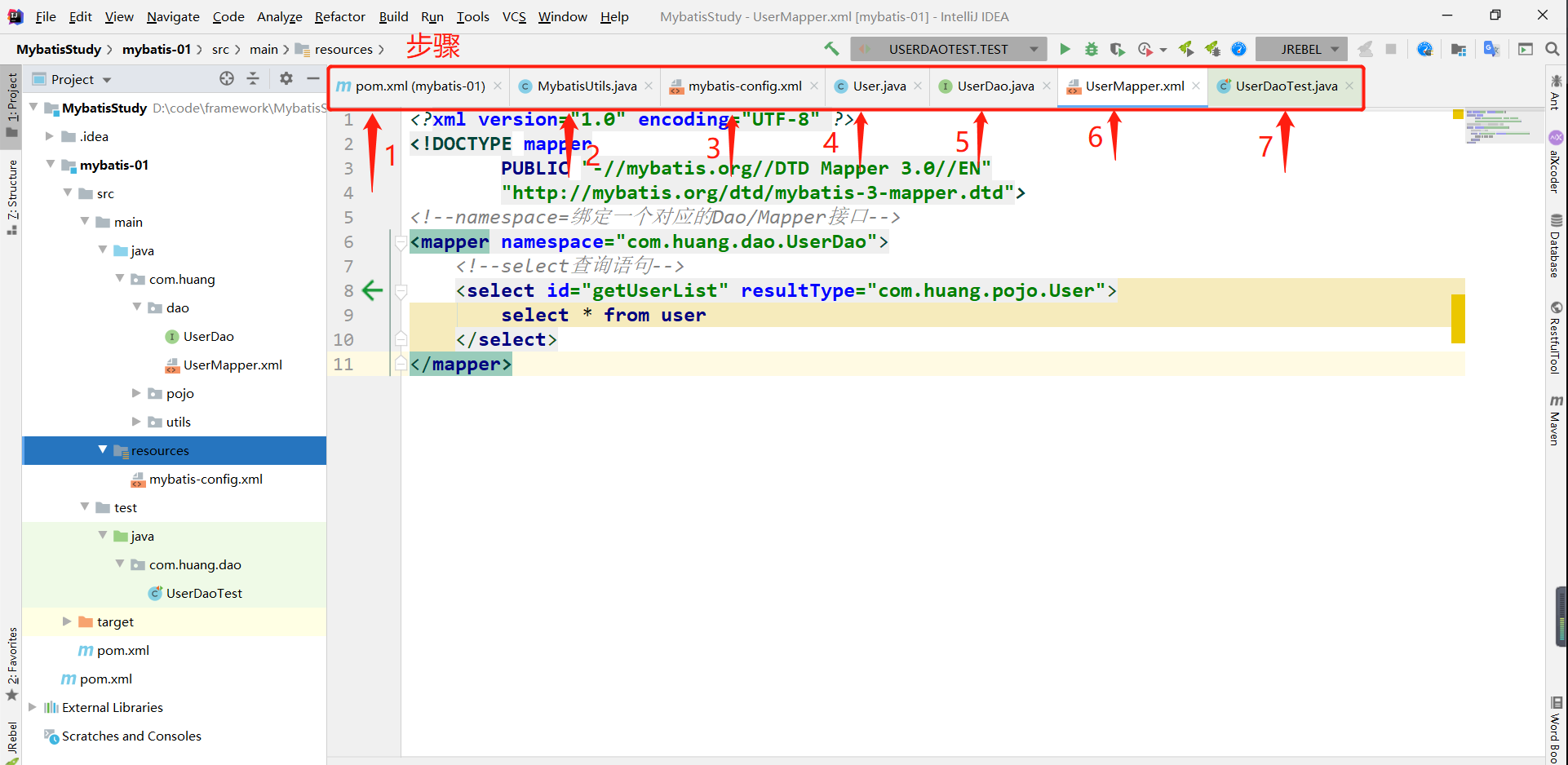Image resolution: width=1568 pixels, height=765 pixels.
Task: Run USERDAOTEST.TEST with green play button
Action: coord(1065,49)
